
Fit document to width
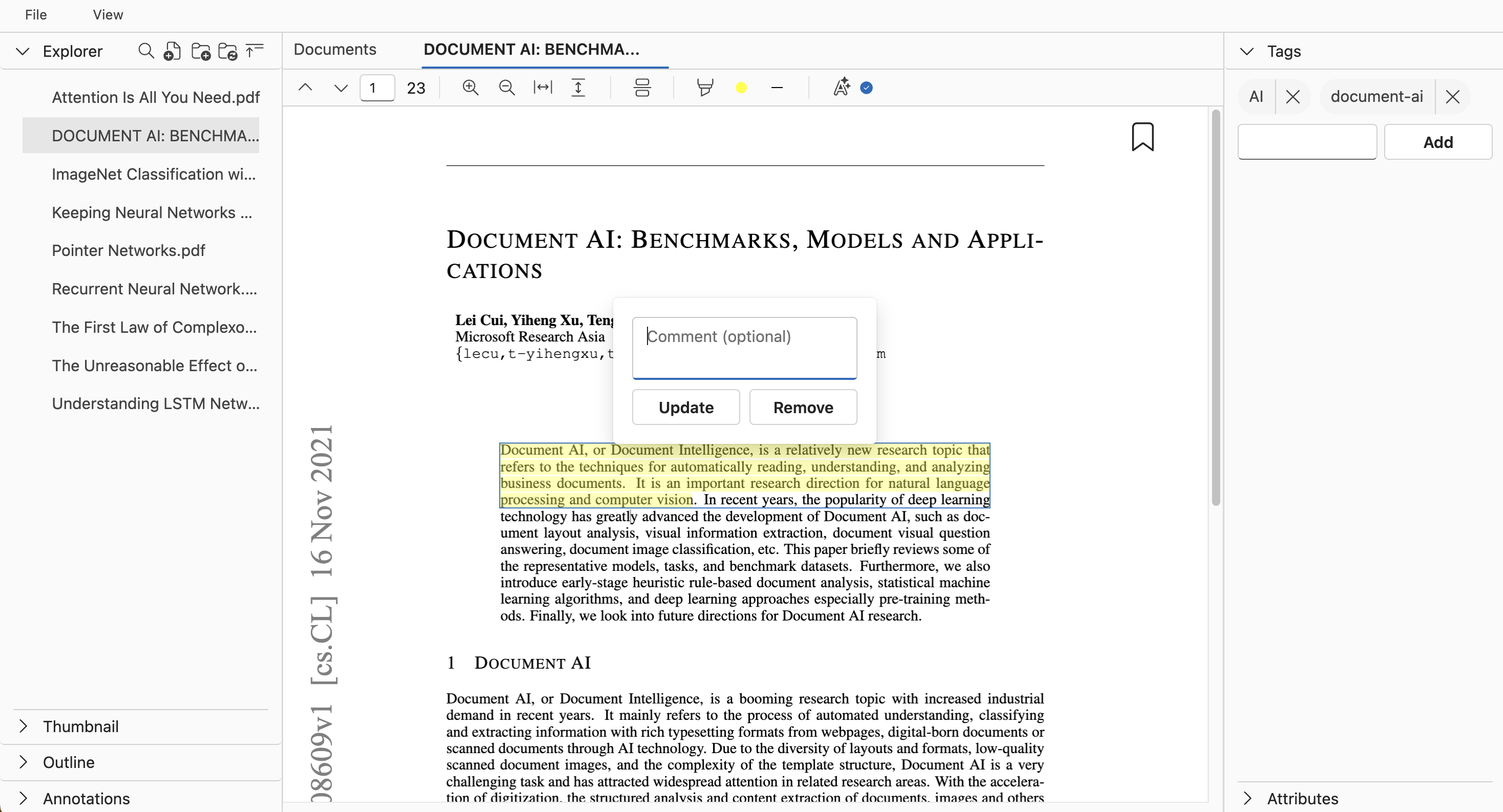click(542, 88)
